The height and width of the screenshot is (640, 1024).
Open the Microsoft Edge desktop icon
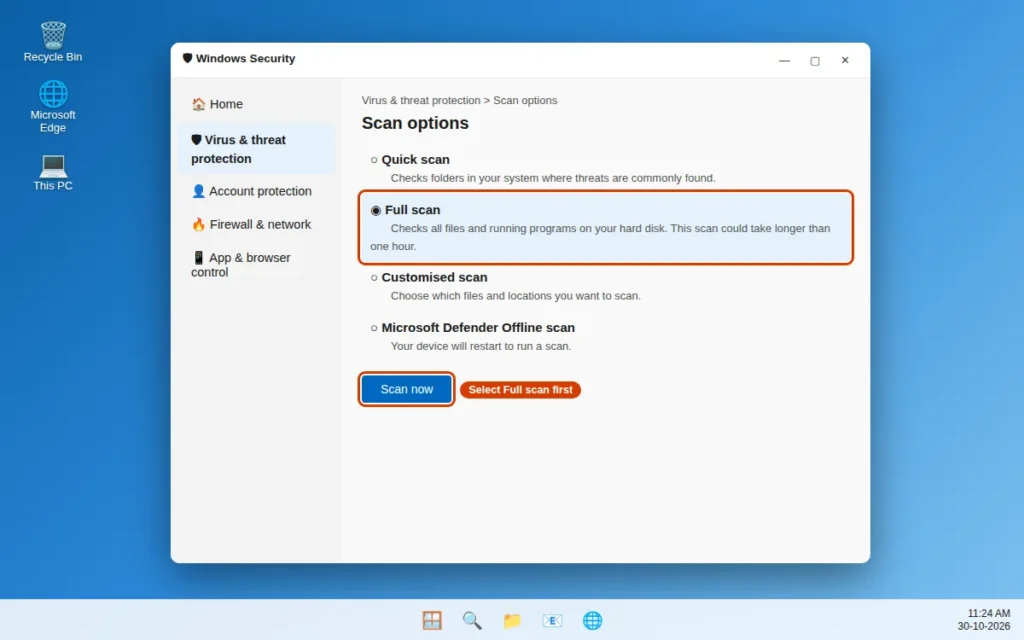pyautogui.click(x=53, y=107)
